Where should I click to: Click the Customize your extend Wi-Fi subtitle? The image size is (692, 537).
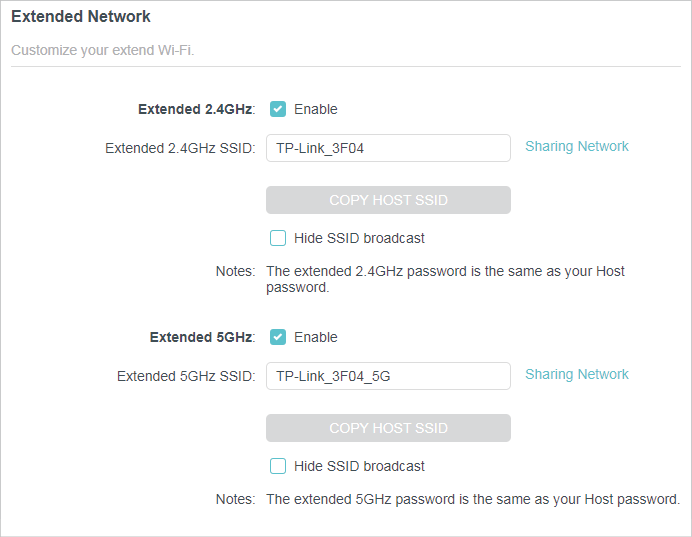click(102, 50)
